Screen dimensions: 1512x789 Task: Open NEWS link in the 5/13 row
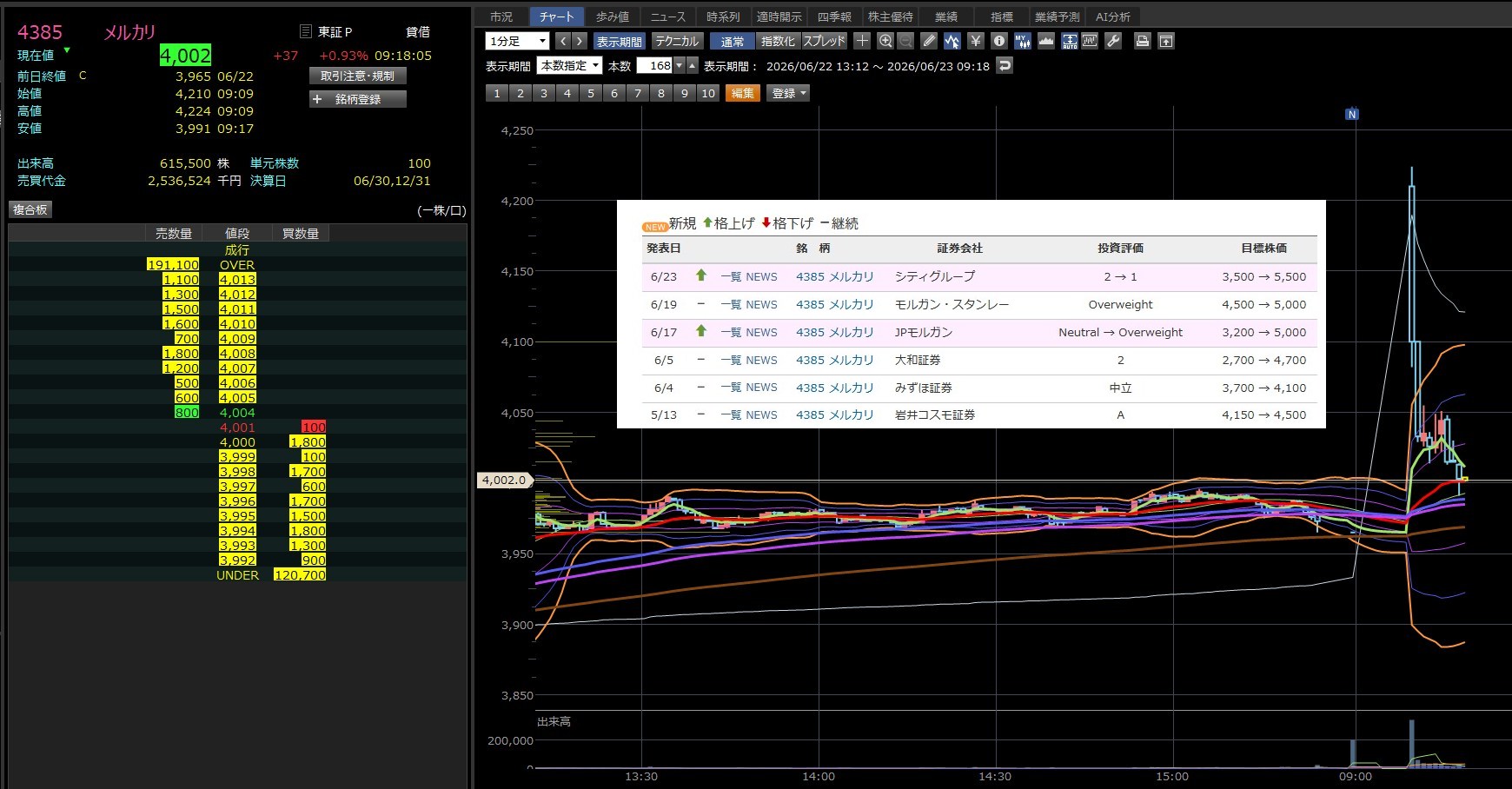click(761, 414)
